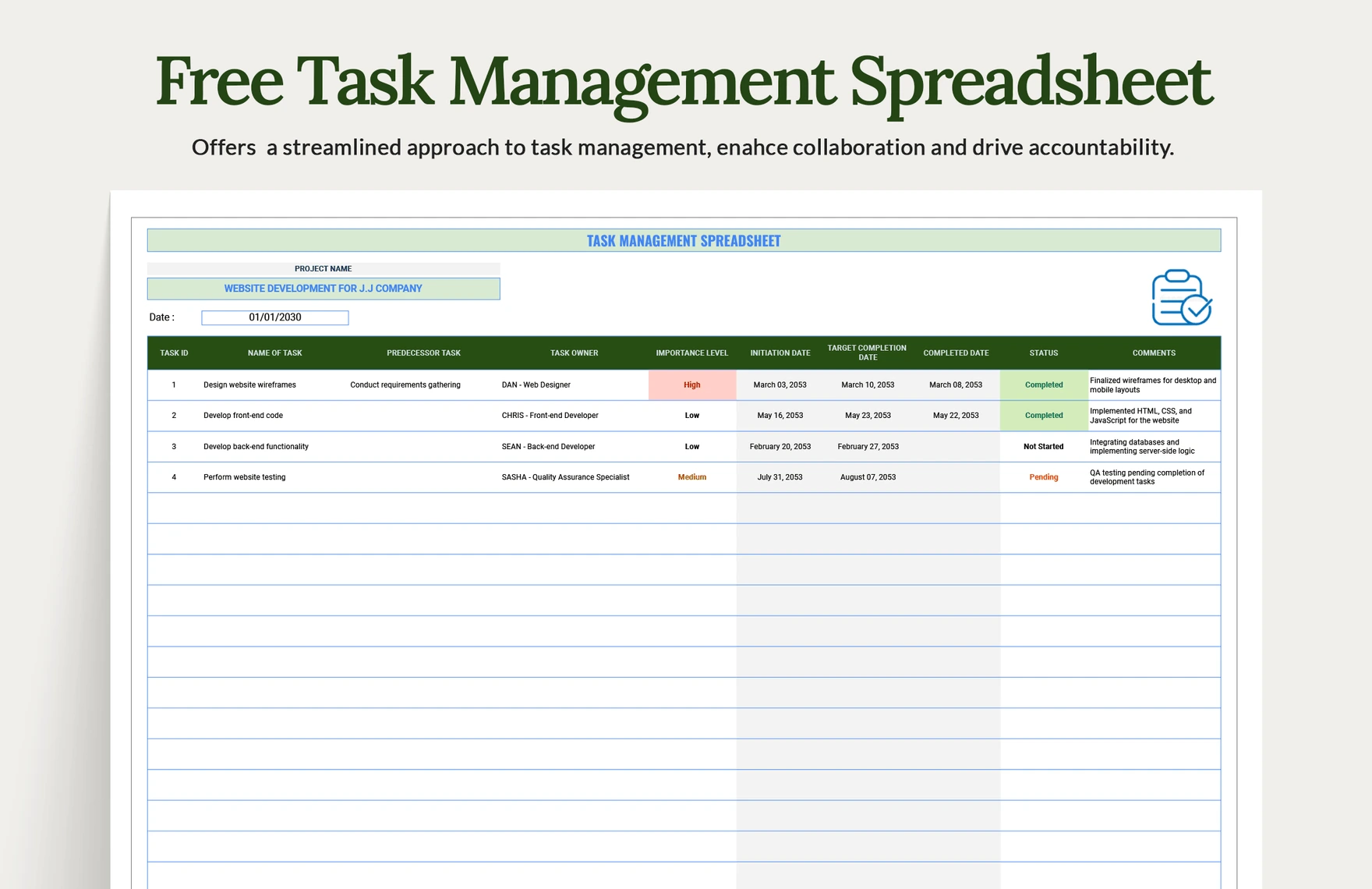Select the Medium importance cell for task 4
1372x889 pixels.
[691, 476]
